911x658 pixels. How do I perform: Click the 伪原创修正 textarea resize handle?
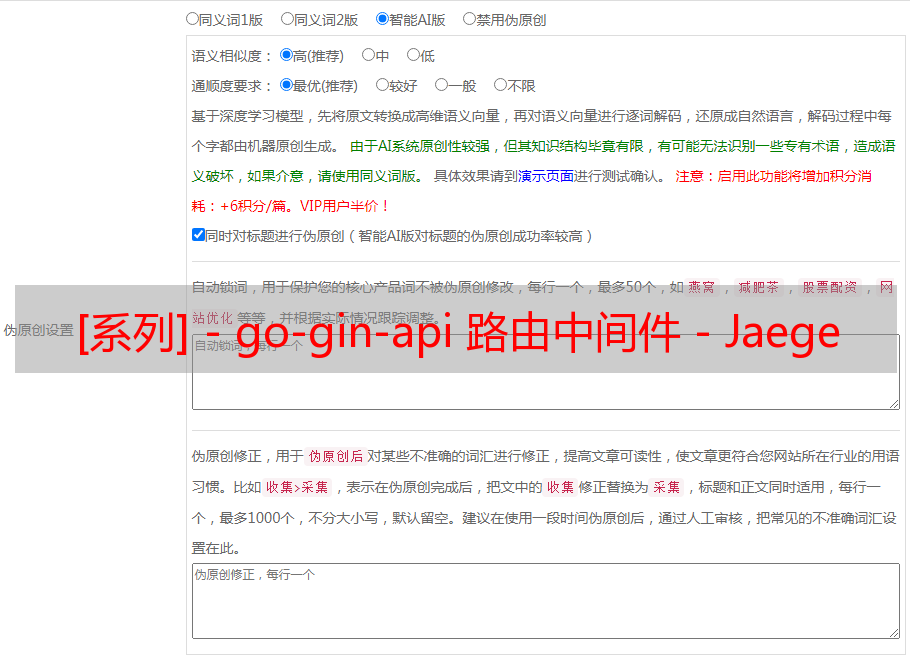pos(893,631)
